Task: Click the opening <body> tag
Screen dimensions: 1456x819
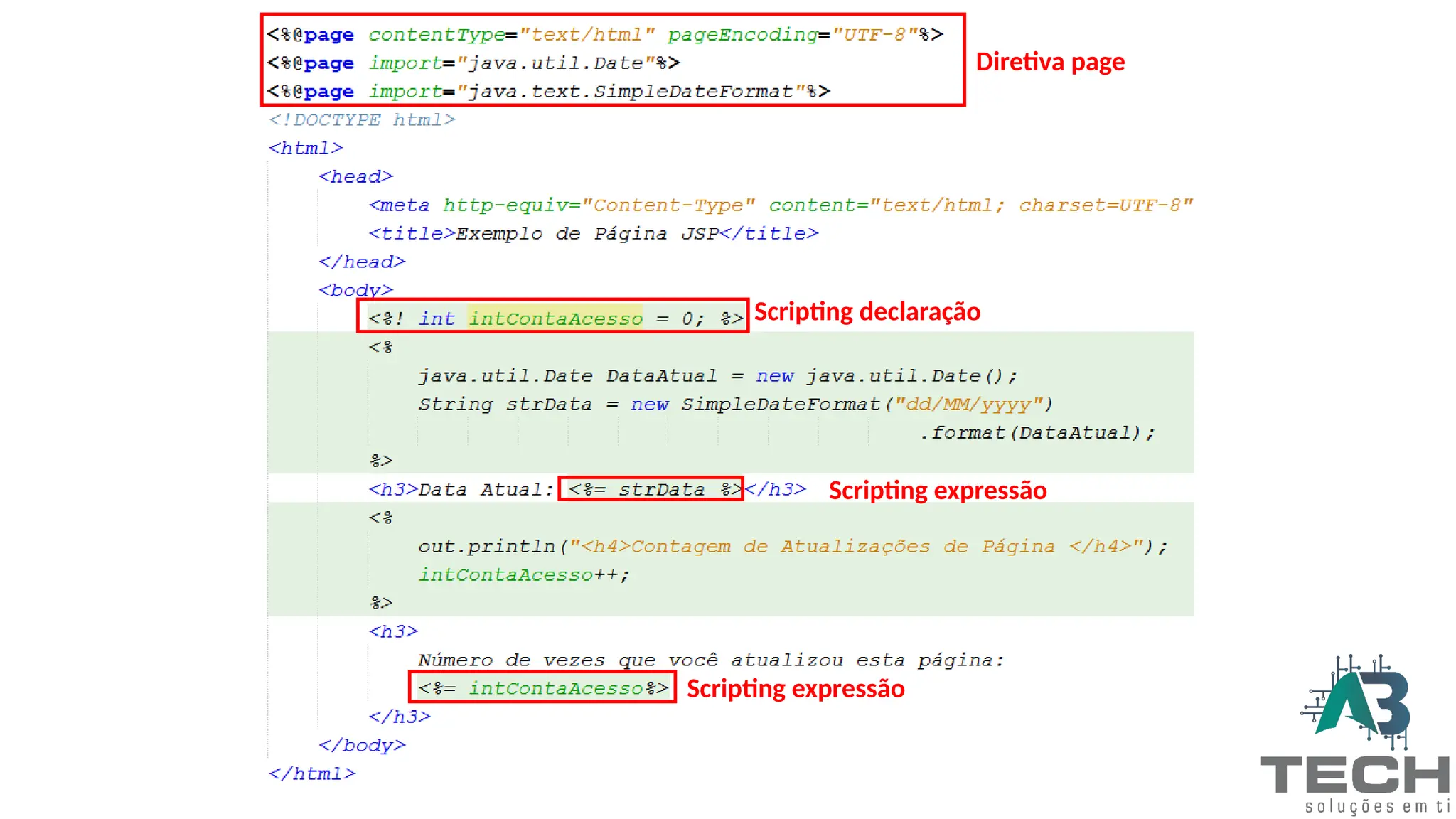Action: click(x=355, y=291)
